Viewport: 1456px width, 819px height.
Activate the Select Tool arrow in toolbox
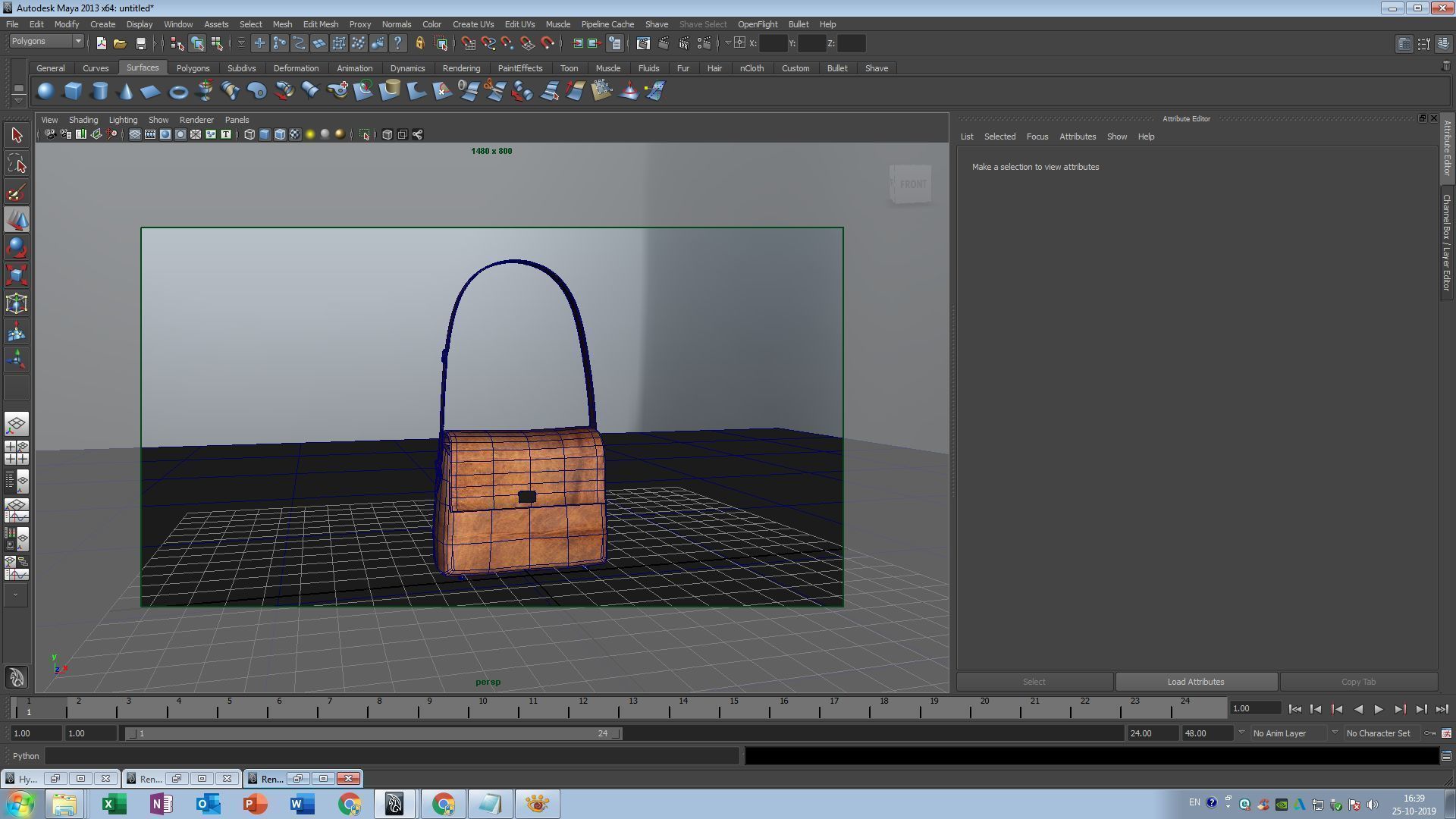tap(17, 135)
